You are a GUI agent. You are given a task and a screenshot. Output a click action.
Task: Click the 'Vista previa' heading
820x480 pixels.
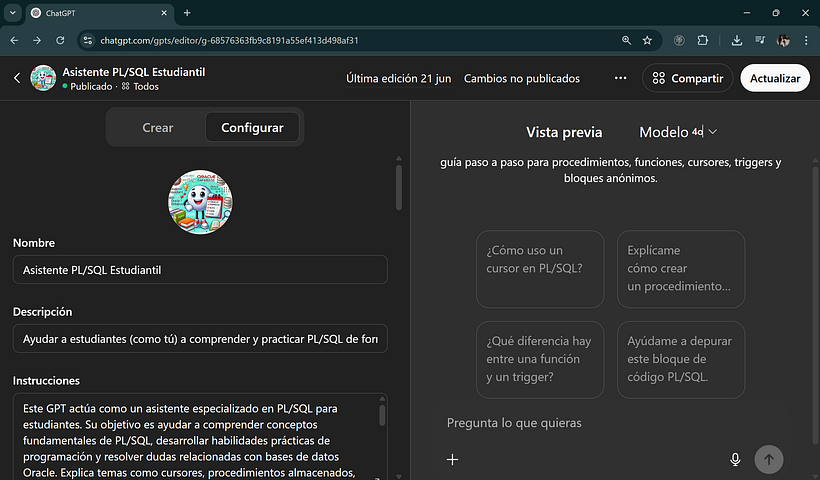pos(564,132)
